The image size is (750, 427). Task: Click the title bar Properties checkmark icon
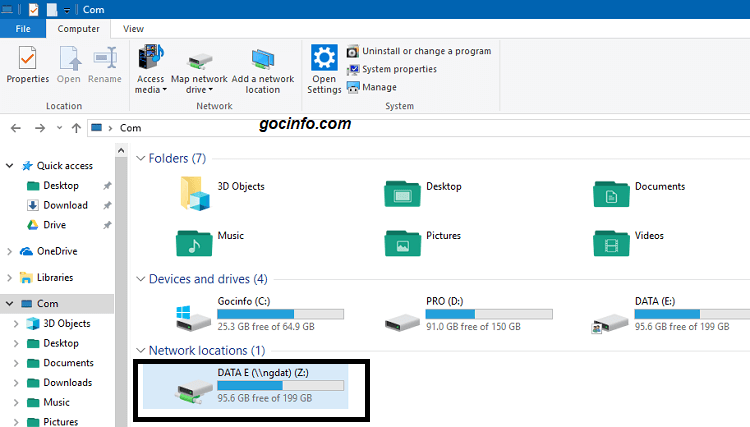33,10
